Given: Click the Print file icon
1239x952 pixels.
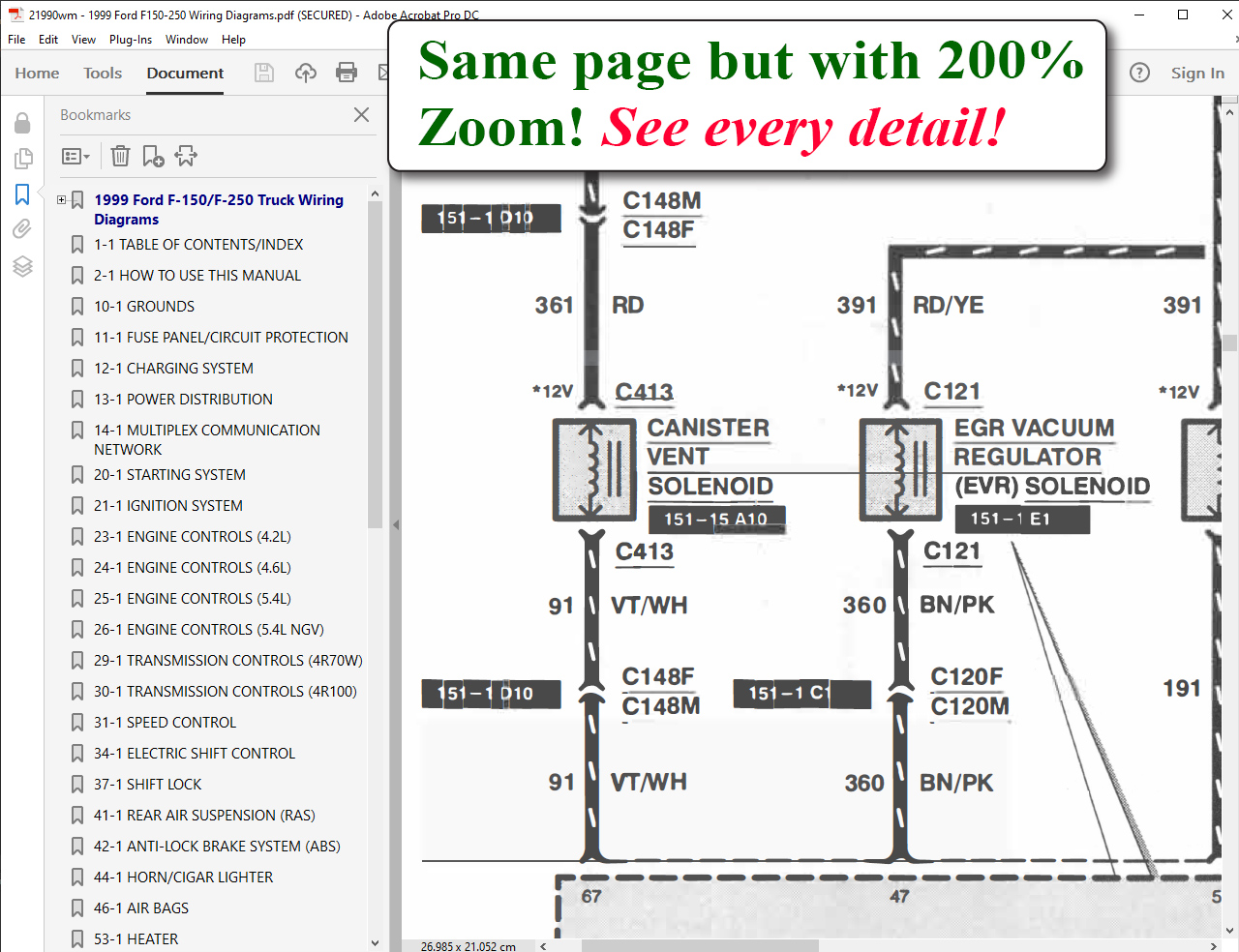Looking at the screenshot, I should [347, 73].
